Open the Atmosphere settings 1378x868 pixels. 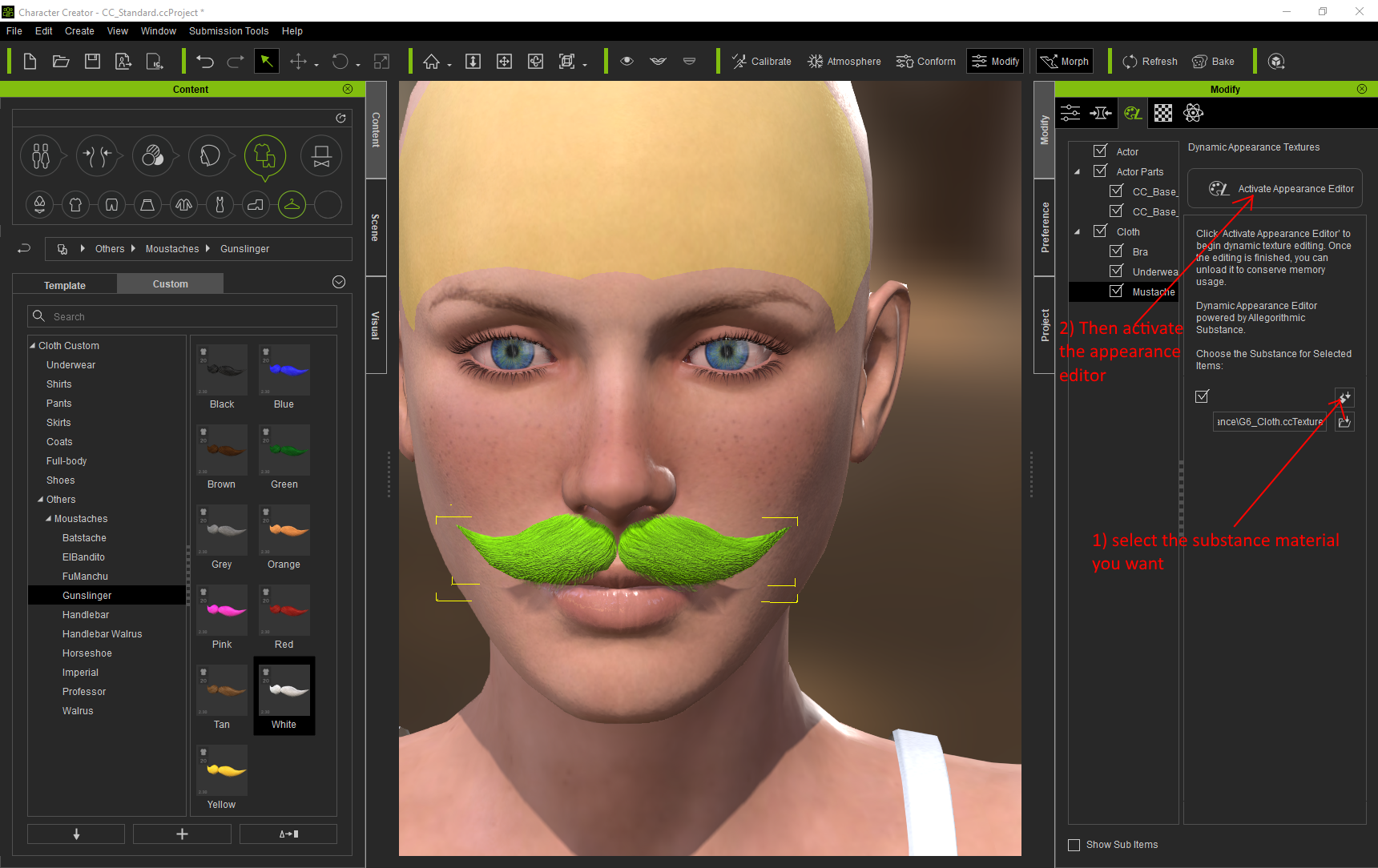(x=844, y=62)
